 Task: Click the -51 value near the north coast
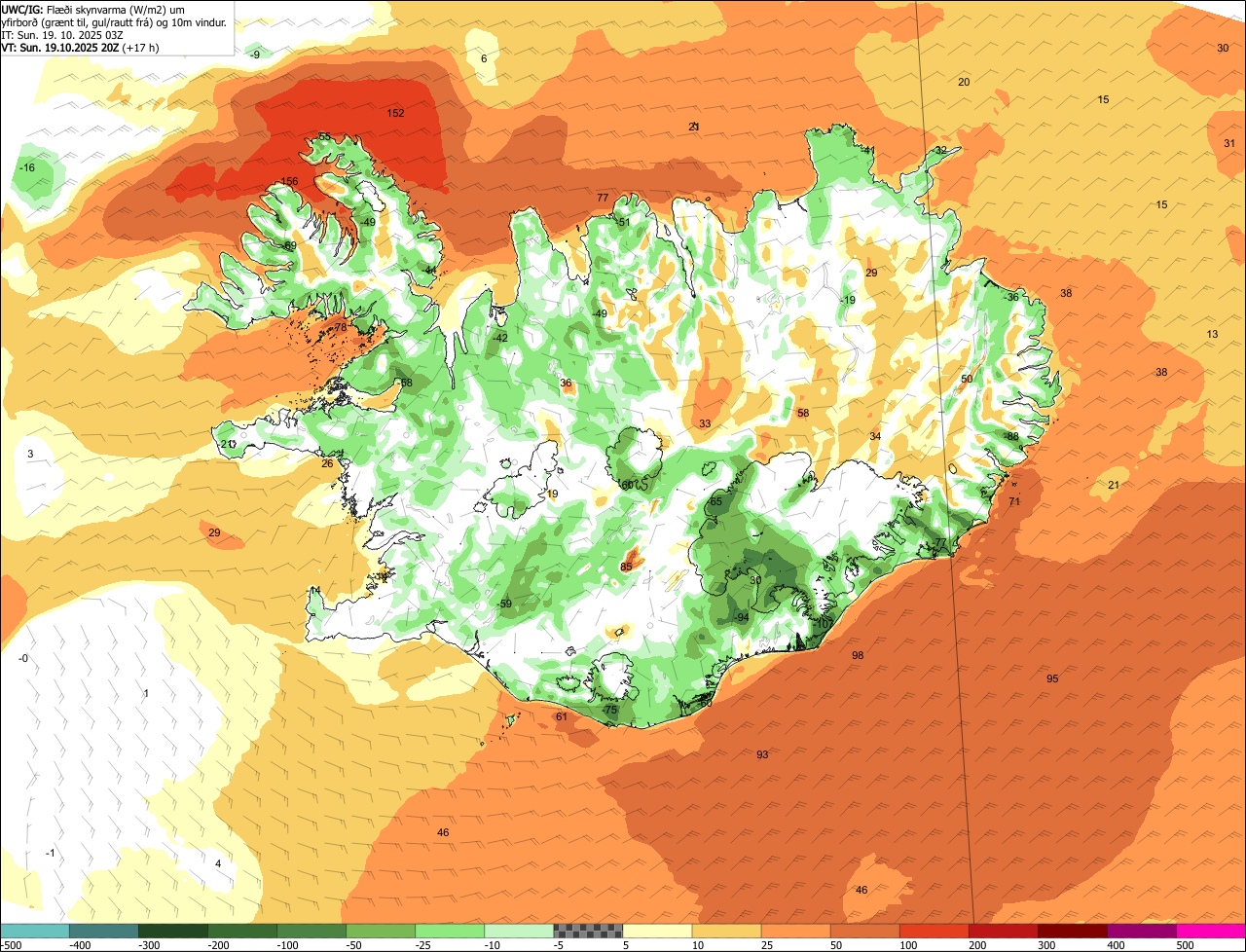click(623, 222)
